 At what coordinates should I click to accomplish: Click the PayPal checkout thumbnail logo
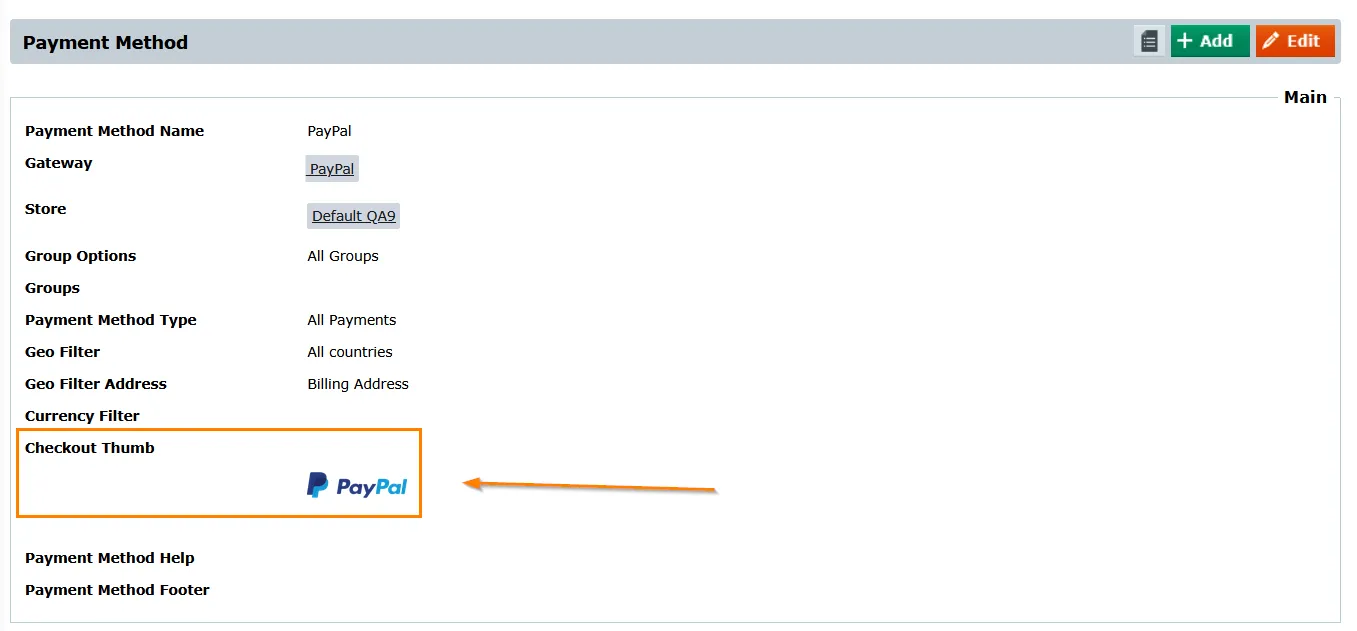(357, 486)
